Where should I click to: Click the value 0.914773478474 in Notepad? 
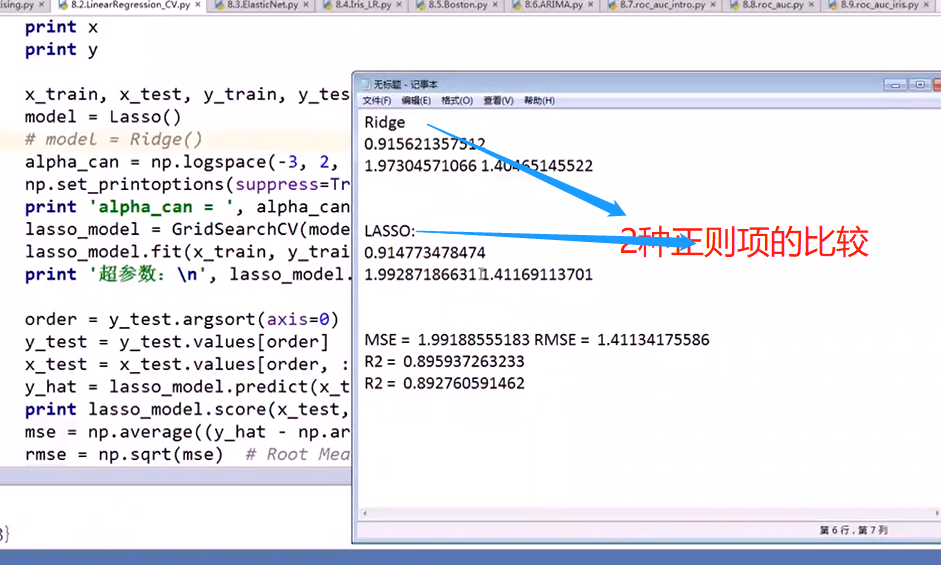[x=425, y=253]
